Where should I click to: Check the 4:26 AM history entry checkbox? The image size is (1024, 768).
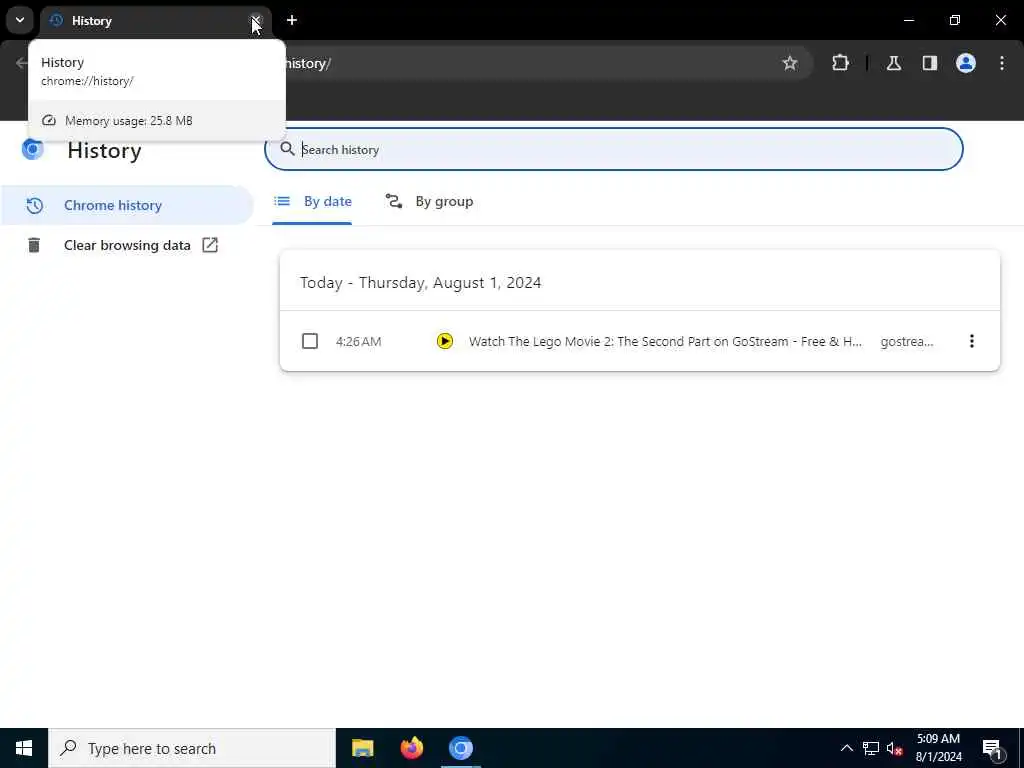coord(310,341)
